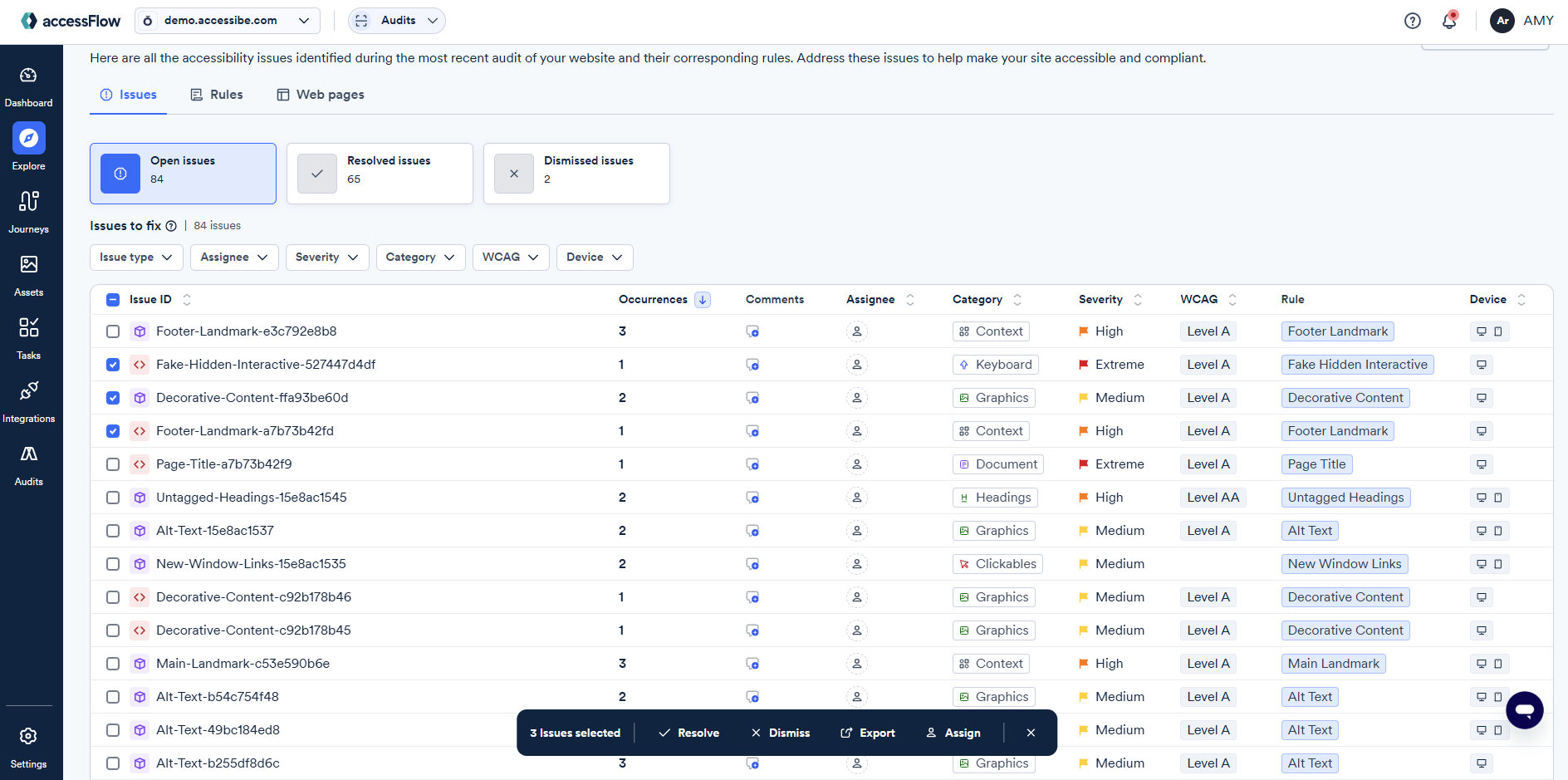Image resolution: width=1568 pixels, height=780 pixels.
Task: Open the demo.accessibe.com site selector
Action: (x=228, y=21)
